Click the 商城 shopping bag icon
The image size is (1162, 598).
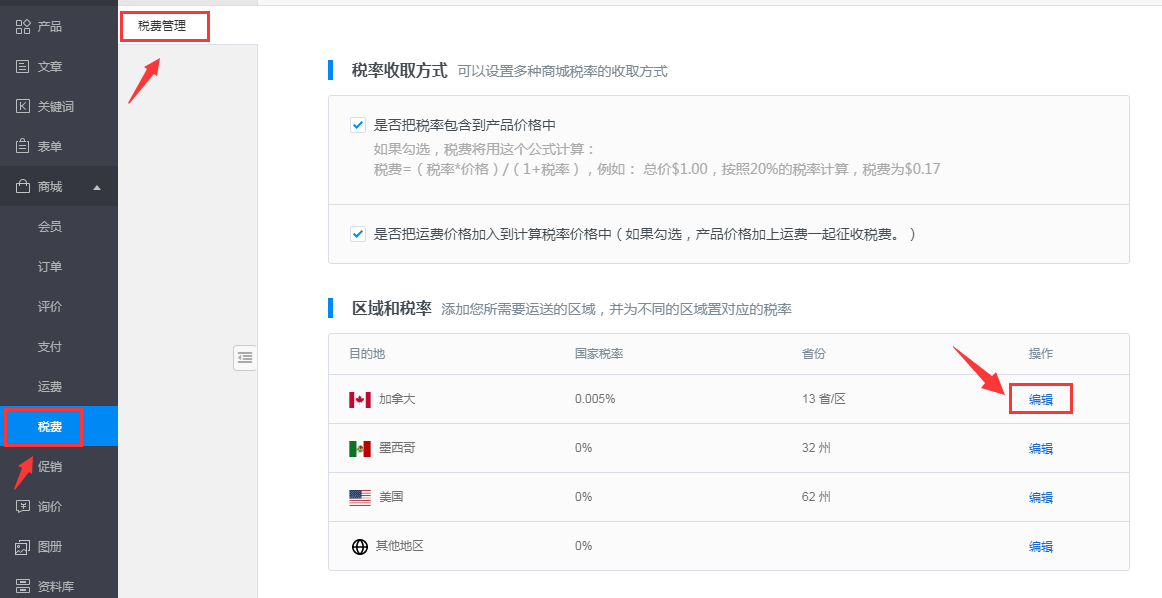(x=22, y=186)
